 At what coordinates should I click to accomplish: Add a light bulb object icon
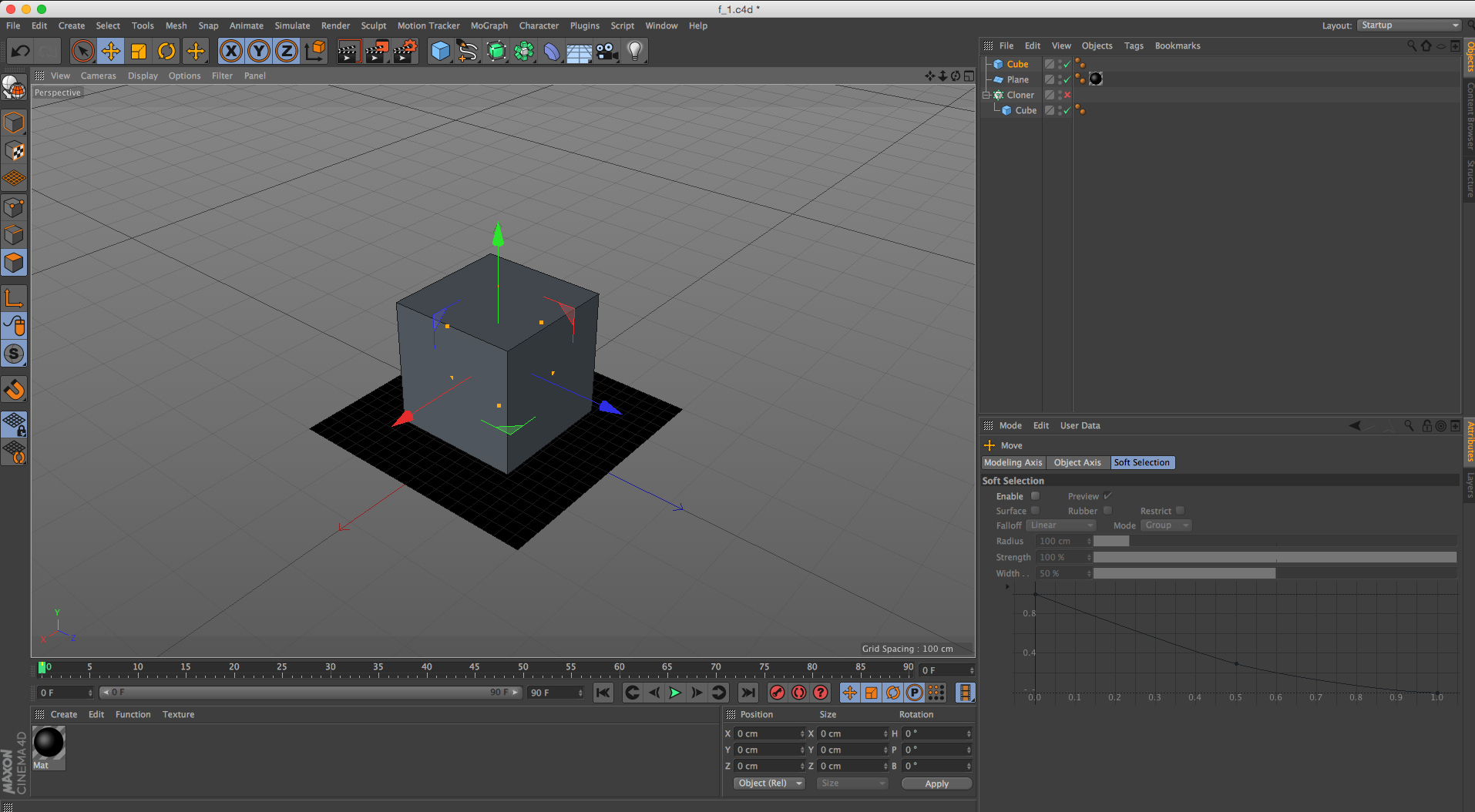point(635,51)
